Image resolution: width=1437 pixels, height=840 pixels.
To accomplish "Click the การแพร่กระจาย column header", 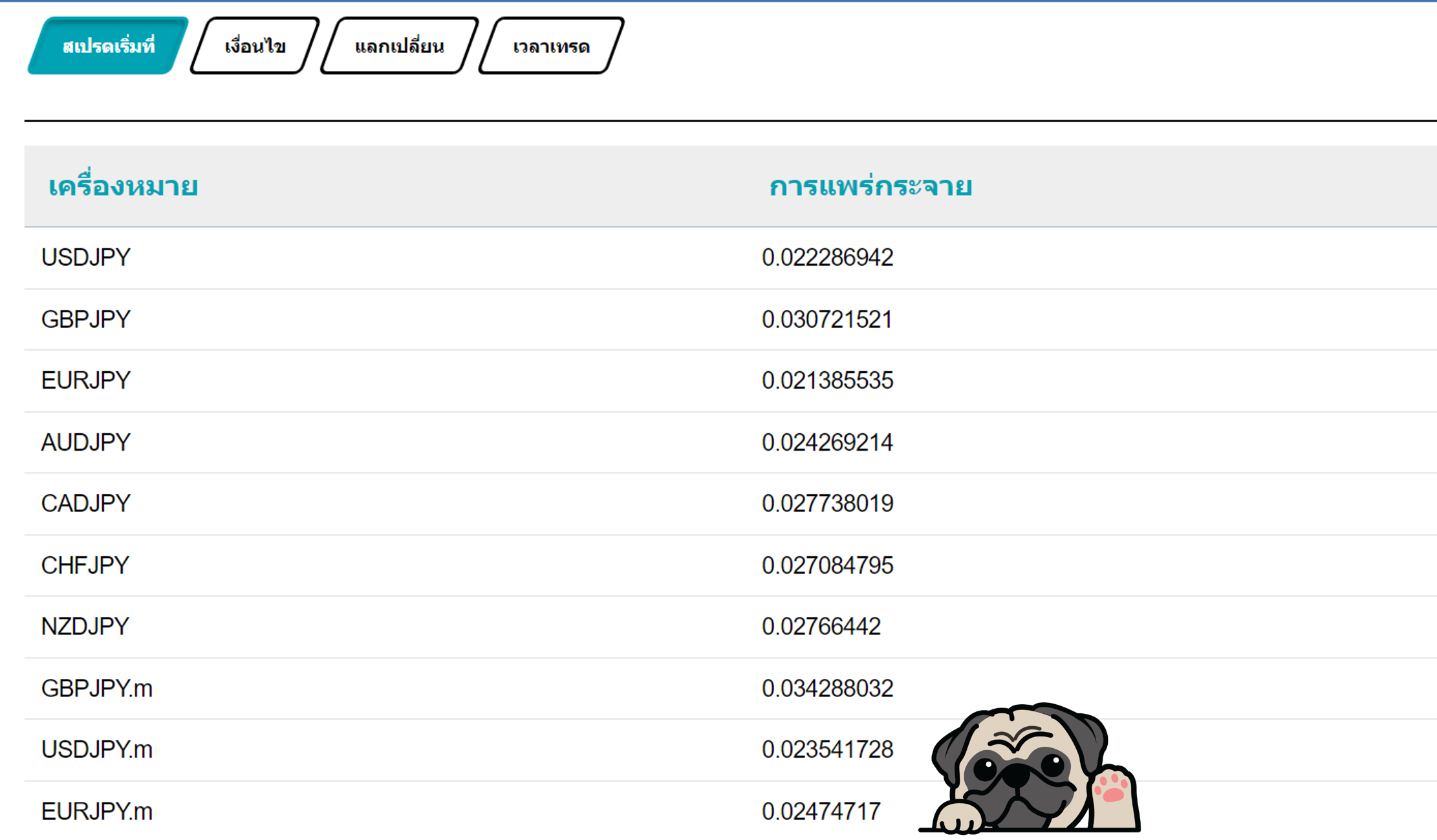I will 870,186.
